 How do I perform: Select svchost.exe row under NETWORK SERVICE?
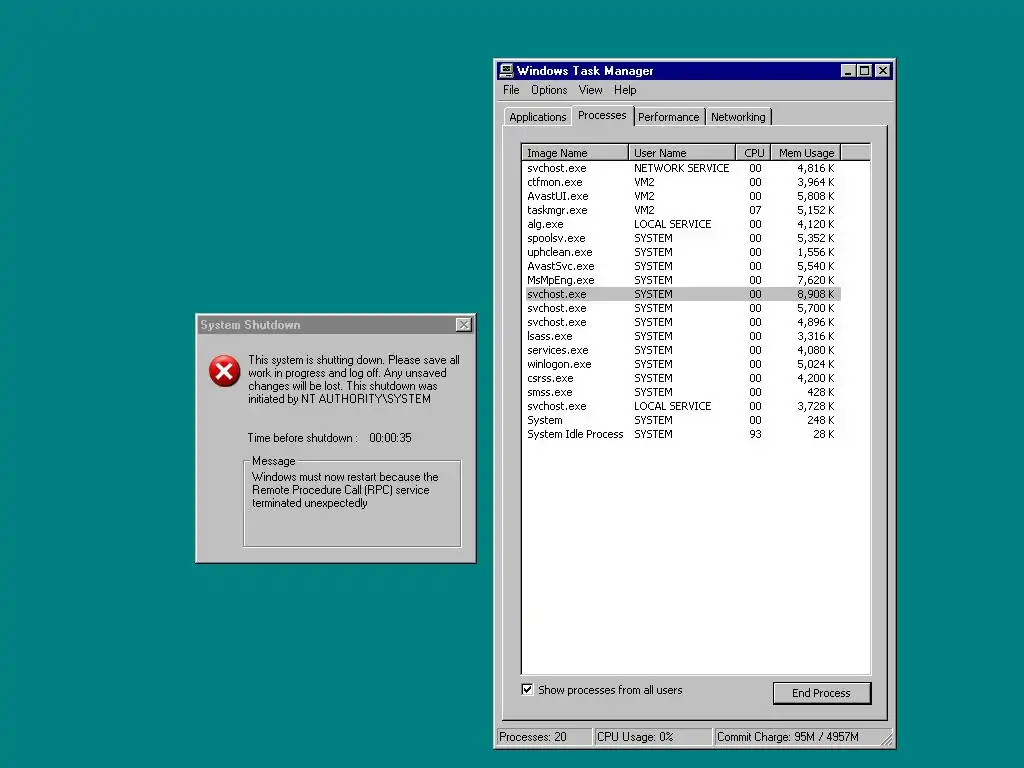click(x=682, y=168)
